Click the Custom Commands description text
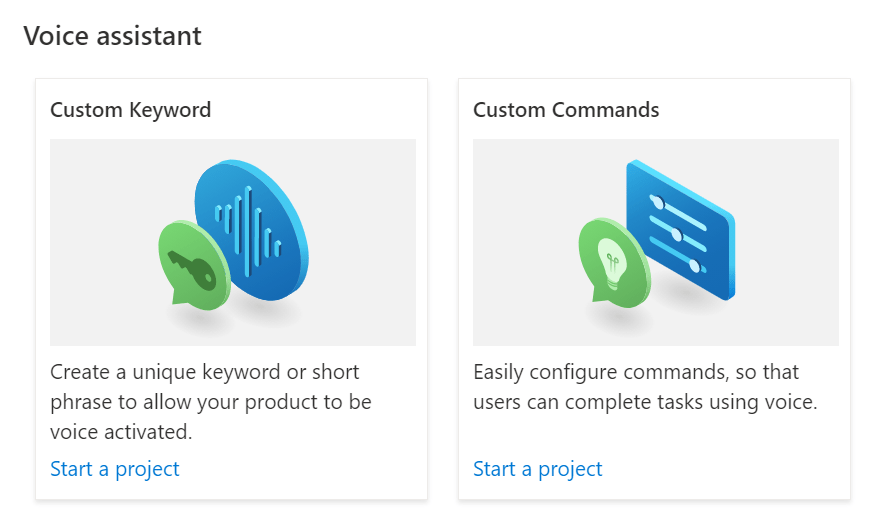 click(644, 388)
